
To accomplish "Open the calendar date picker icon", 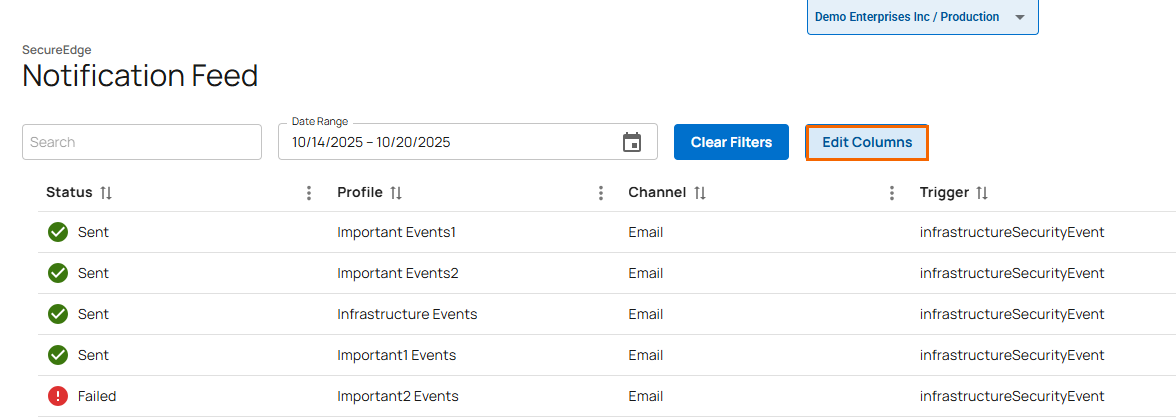I will [632, 142].
